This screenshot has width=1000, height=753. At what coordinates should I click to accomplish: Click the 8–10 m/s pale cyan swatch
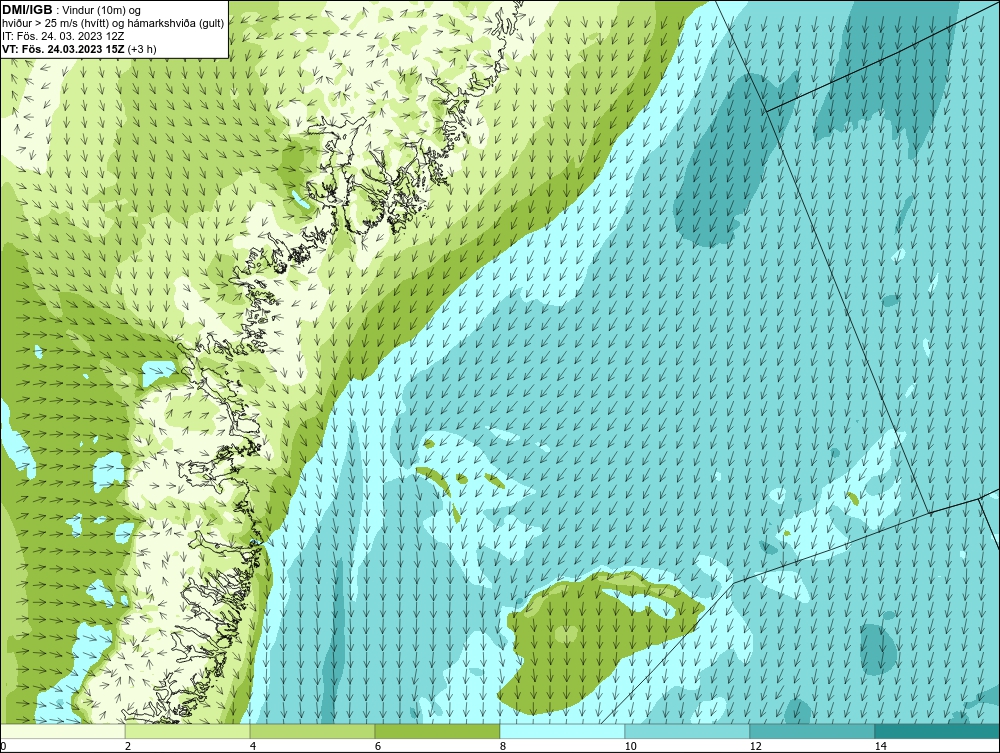562,731
